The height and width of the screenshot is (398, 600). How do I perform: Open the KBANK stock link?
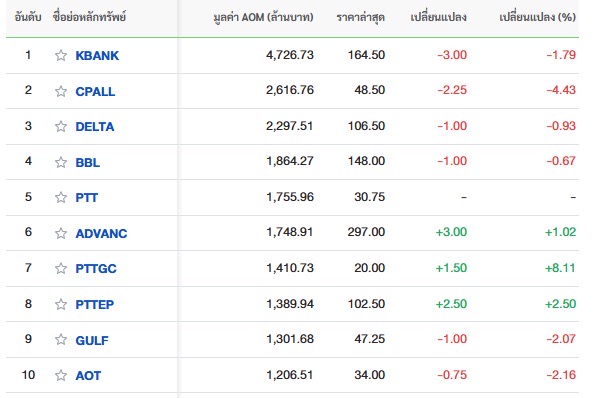(97, 55)
